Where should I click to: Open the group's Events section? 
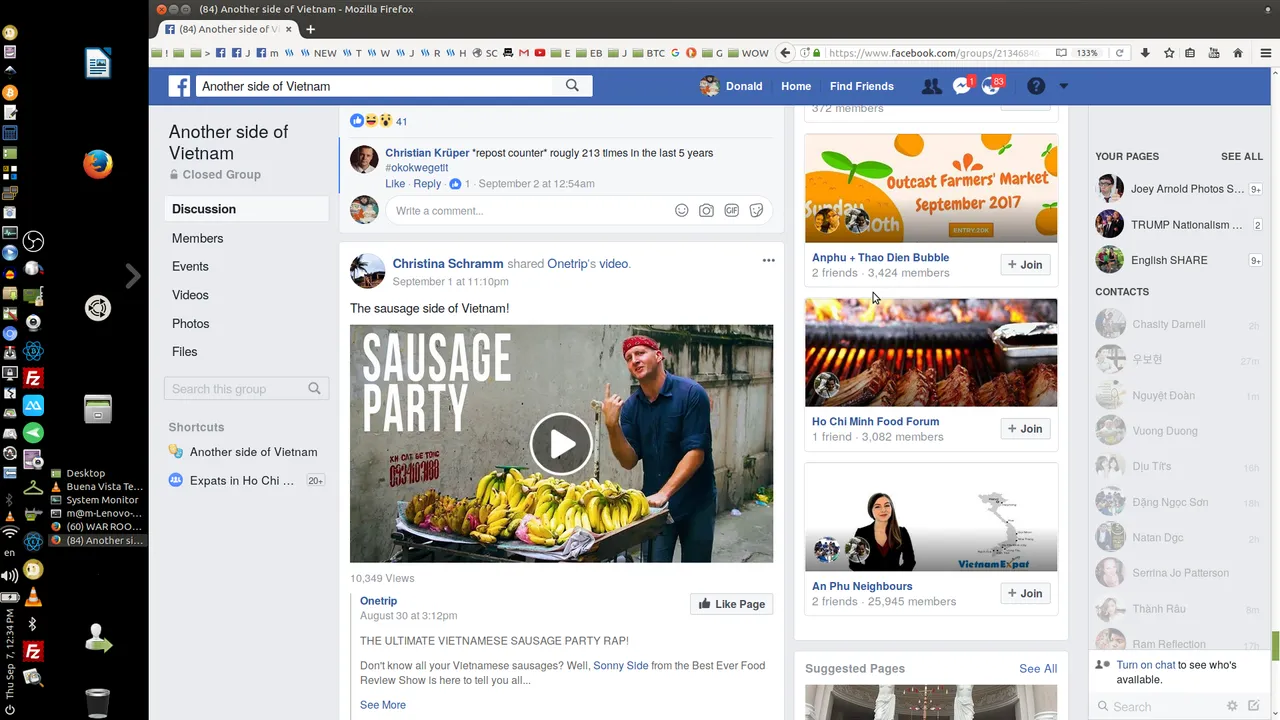click(190, 266)
